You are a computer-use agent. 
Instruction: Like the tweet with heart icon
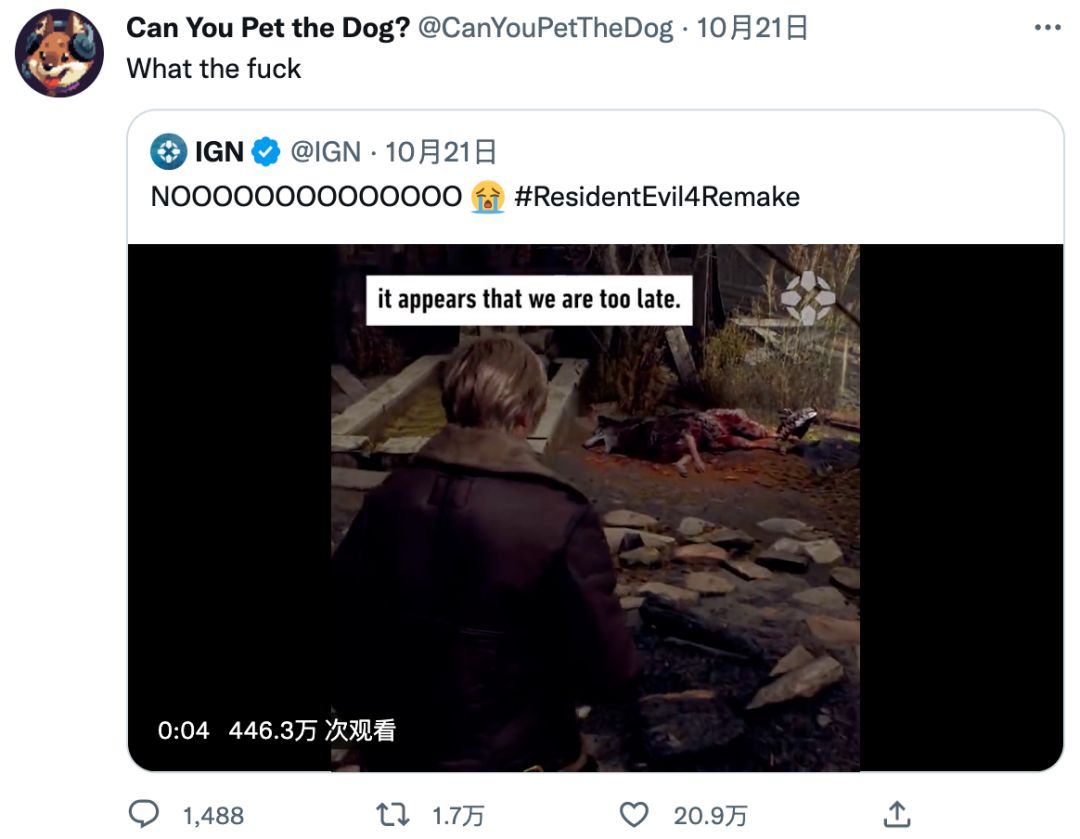(x=634, y=814)
